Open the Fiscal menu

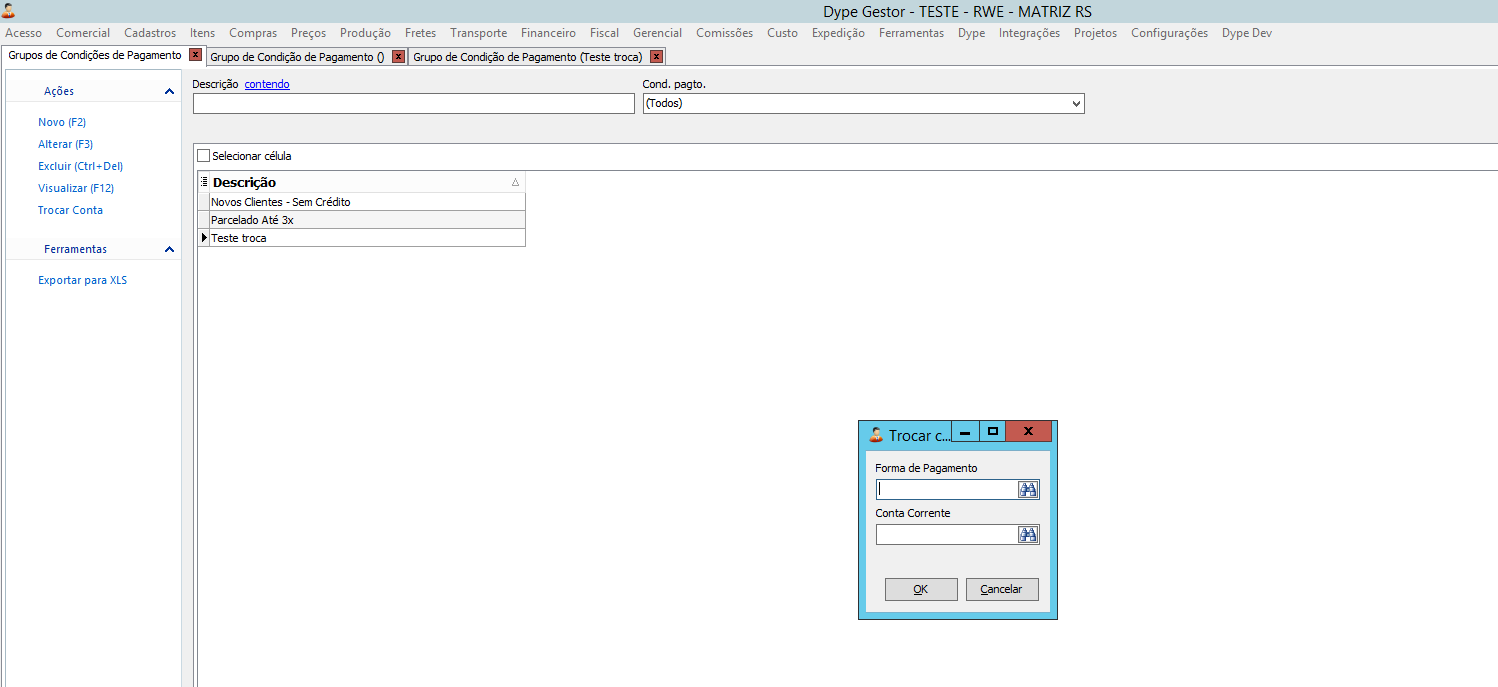click(604, 33)
